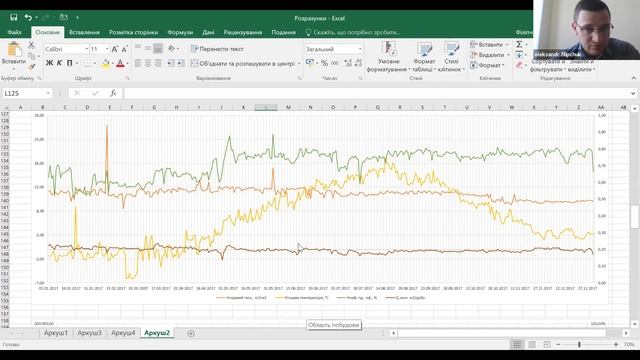Switch to the Дані ribbon tab

click(208, 32)
